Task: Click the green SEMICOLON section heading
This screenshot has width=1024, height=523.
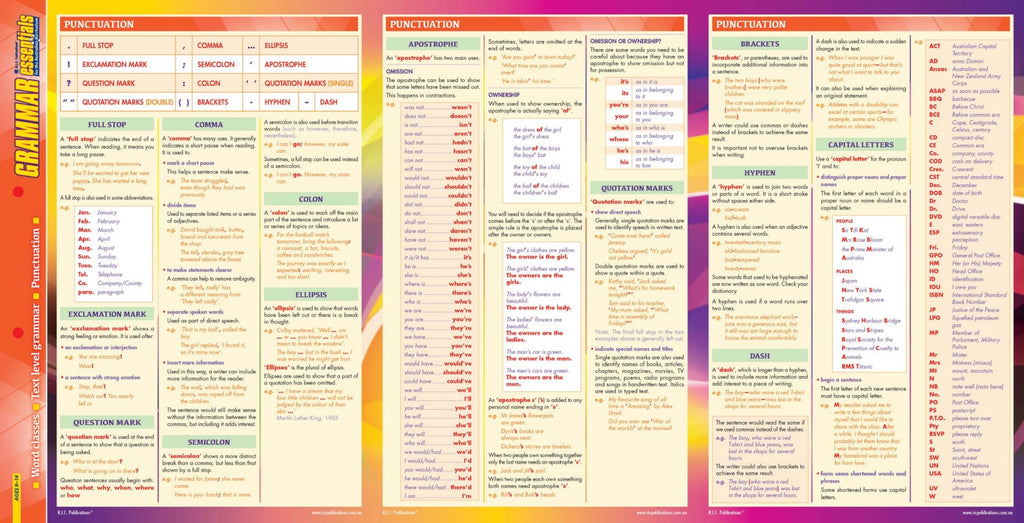Action: point(209,441)
